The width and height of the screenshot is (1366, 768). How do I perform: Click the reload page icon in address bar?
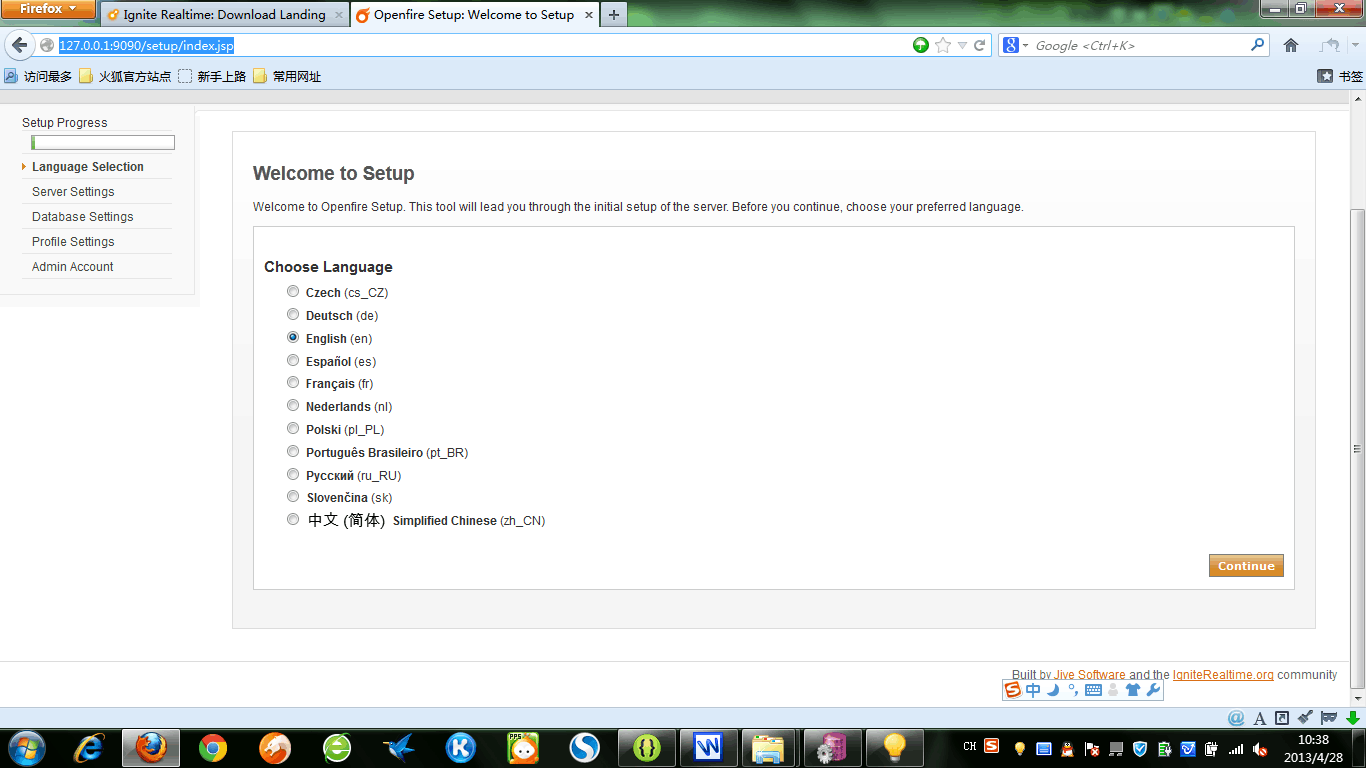pyautogui.click(x=980, y=45)
